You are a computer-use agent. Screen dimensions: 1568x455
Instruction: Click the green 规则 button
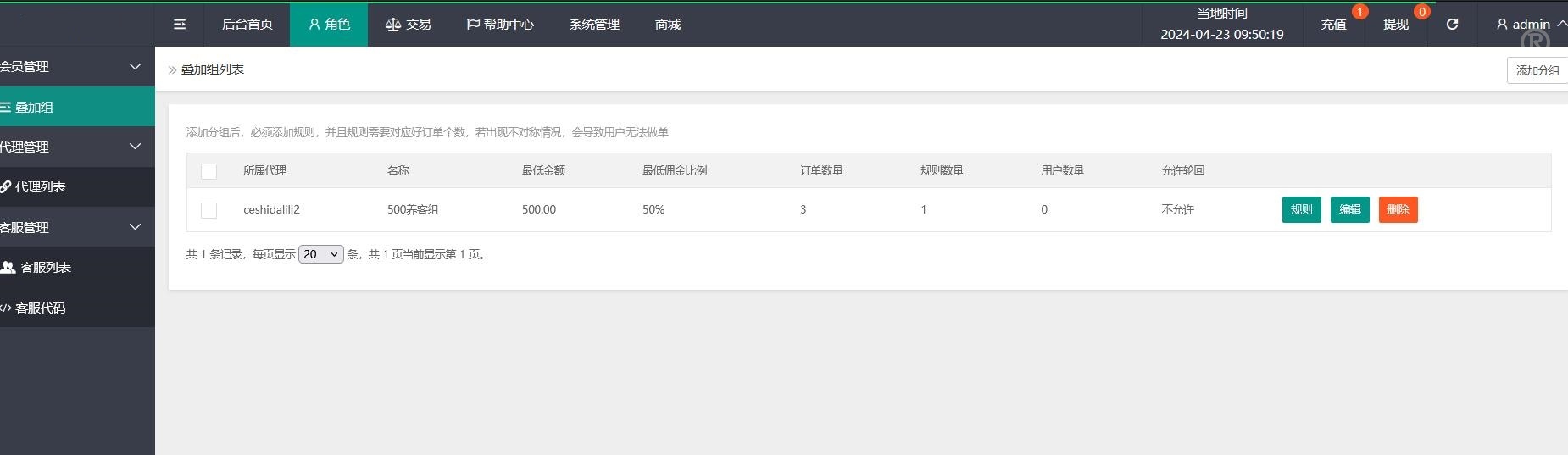pos(1301,209)
